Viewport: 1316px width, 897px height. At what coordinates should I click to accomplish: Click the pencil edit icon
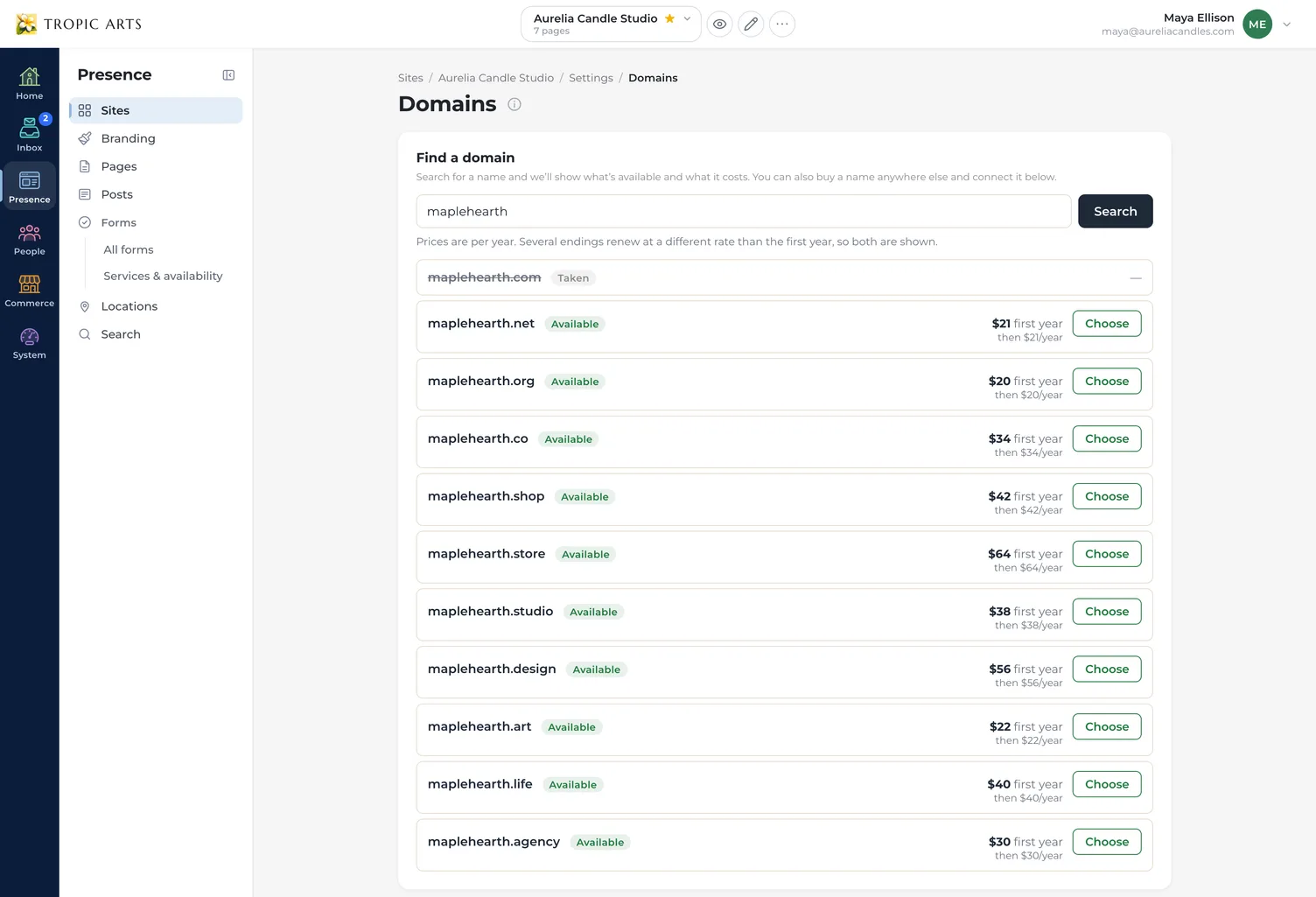751,25
